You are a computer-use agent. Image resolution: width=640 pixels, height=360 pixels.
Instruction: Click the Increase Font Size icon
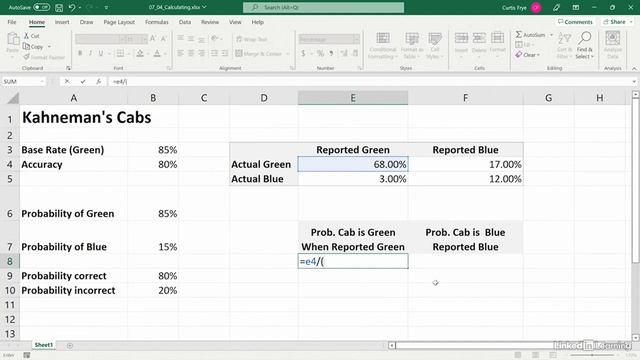(153, 39)
